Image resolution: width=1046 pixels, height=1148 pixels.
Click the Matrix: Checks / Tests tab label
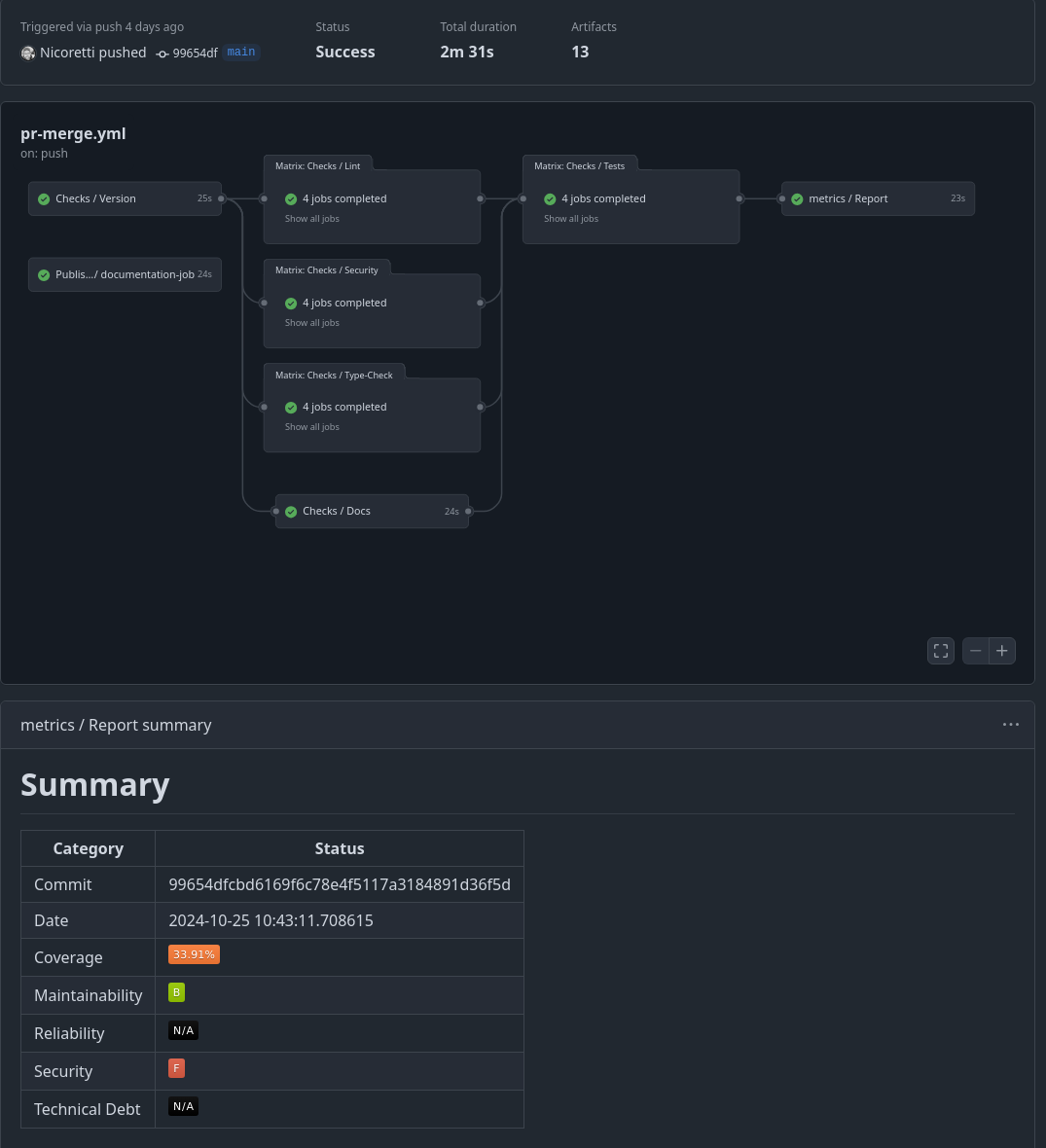579,166
